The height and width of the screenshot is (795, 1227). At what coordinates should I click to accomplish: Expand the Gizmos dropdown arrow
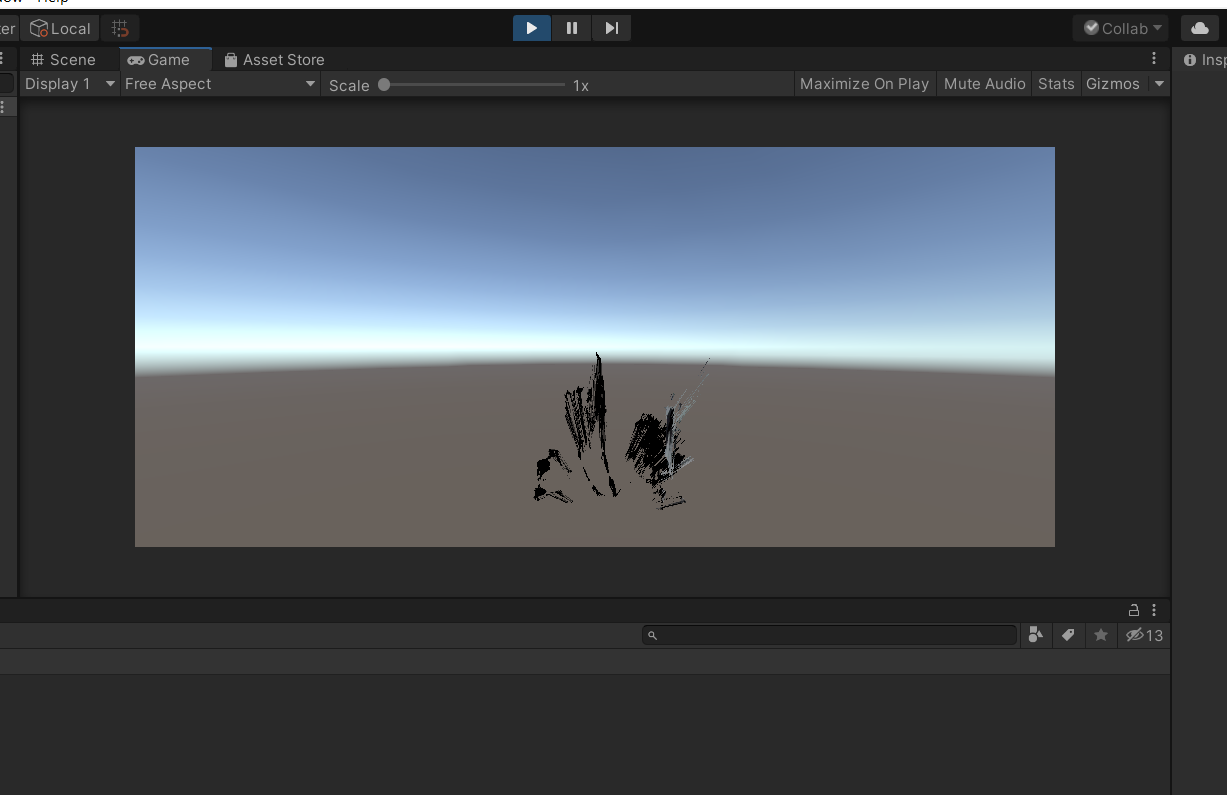coord(1159,84)
